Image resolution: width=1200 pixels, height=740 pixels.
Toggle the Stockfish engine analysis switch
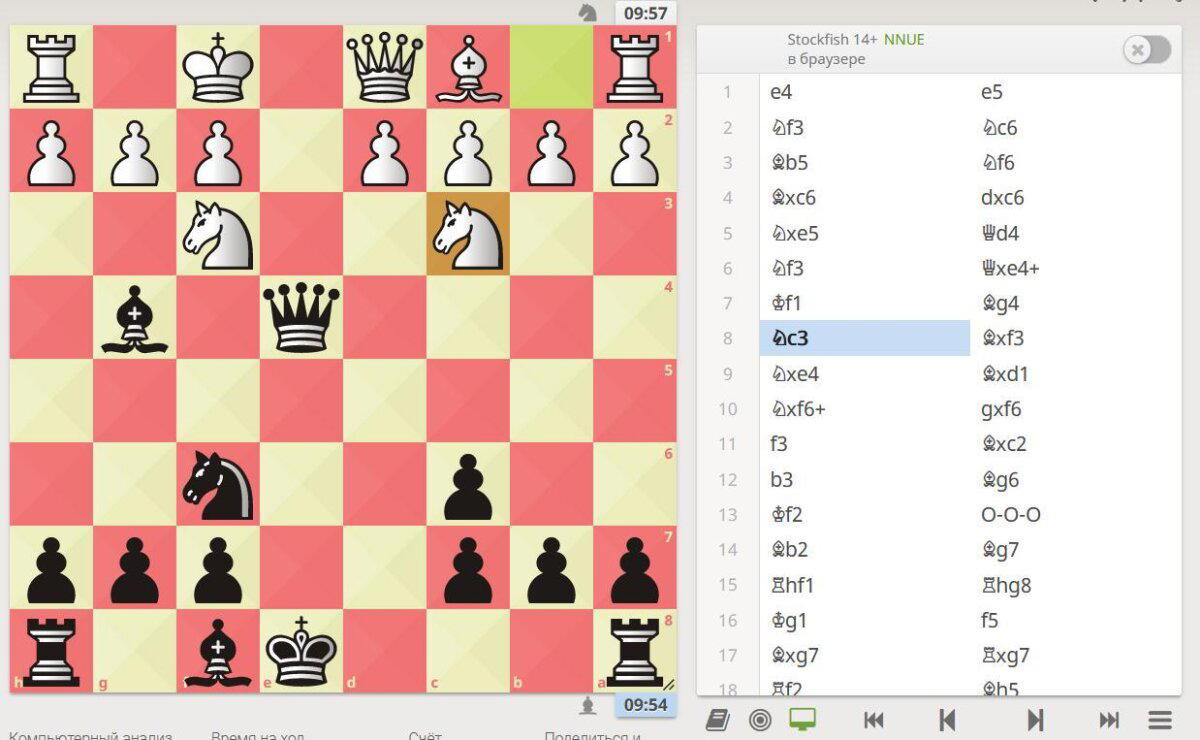click(x=1146, y=50)
